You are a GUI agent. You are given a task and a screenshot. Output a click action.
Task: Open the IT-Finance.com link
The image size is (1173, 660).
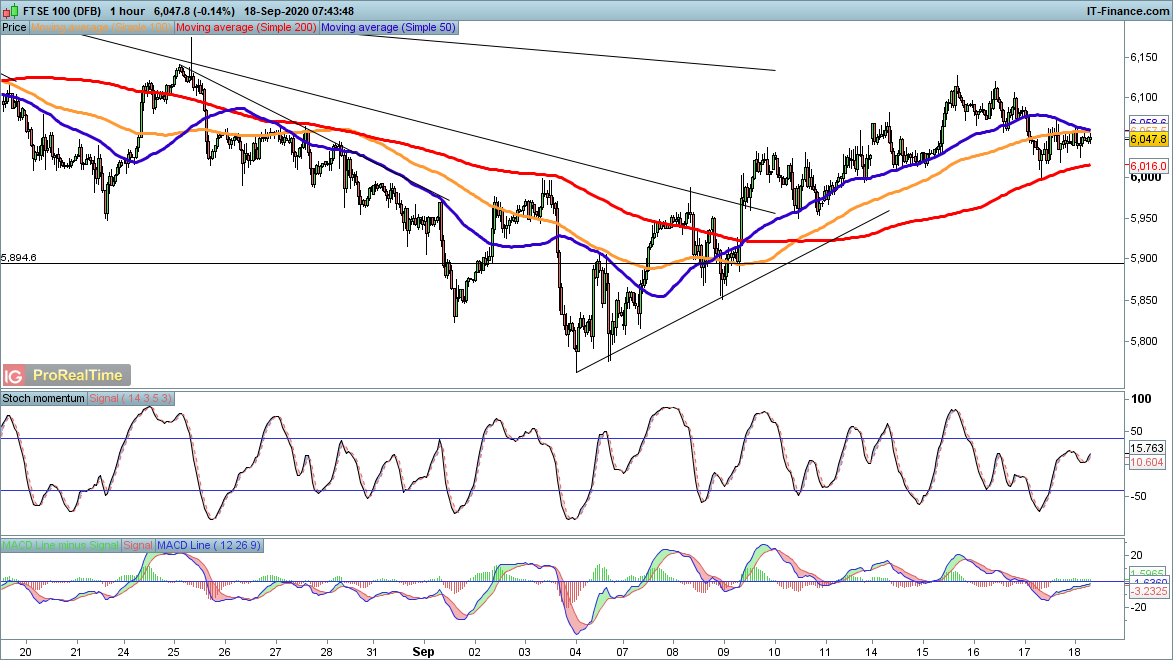(x=1127, y=11)
